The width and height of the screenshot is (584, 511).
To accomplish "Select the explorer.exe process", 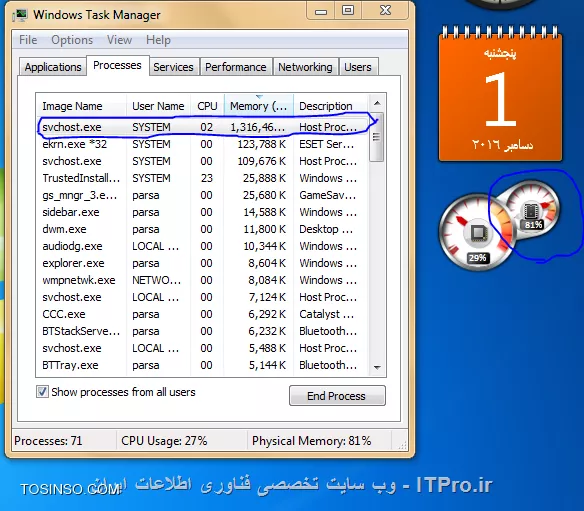I will [203, 263].
